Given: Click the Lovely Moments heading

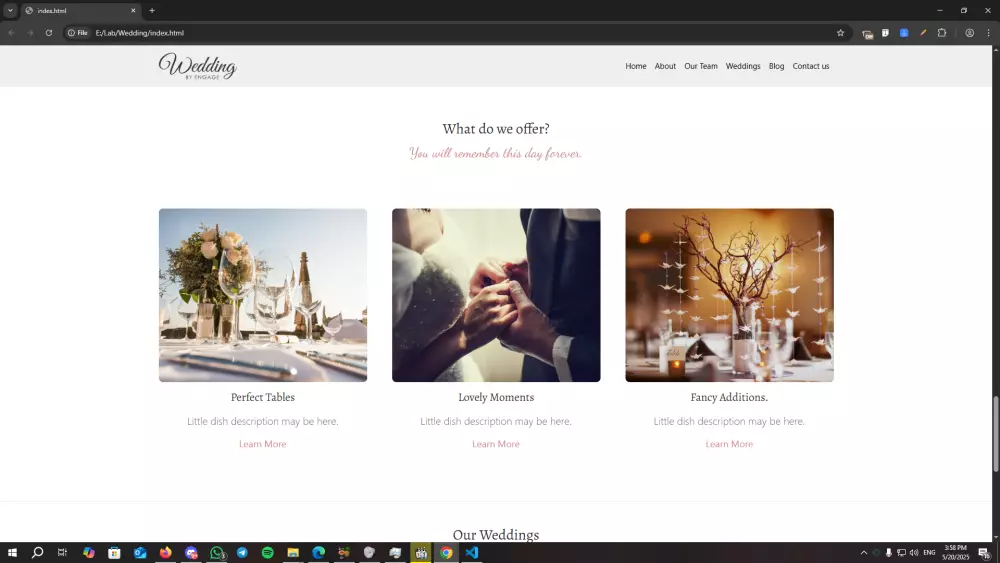Looking at the screenshot, I should [496, 397].
